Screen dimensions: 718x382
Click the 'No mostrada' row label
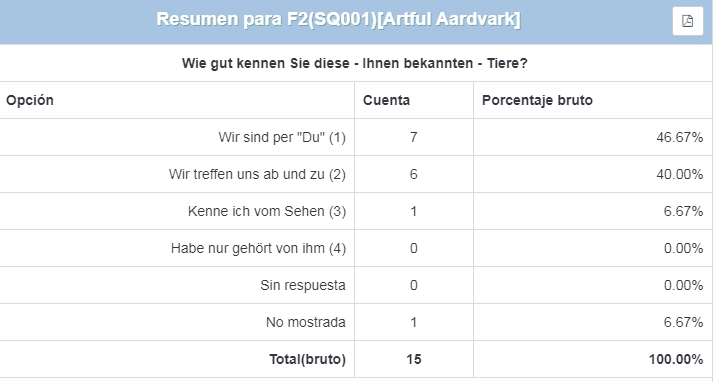tap(305, 322)
